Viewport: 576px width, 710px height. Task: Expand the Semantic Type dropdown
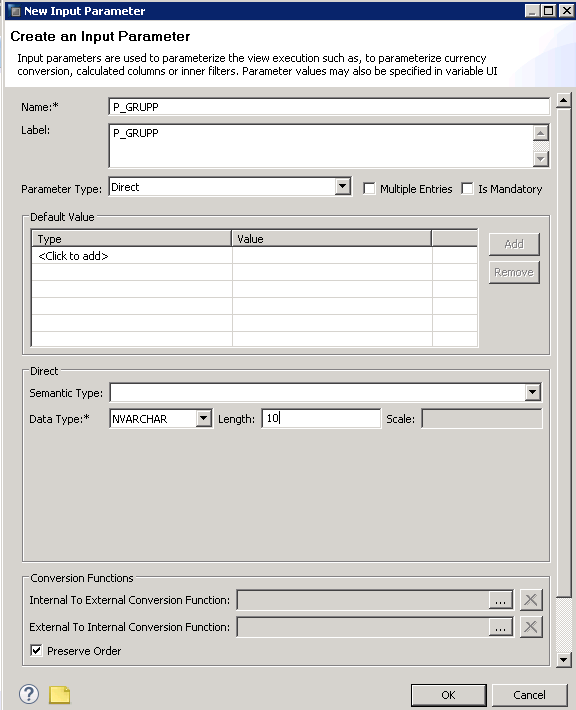[x=533, y=392]
